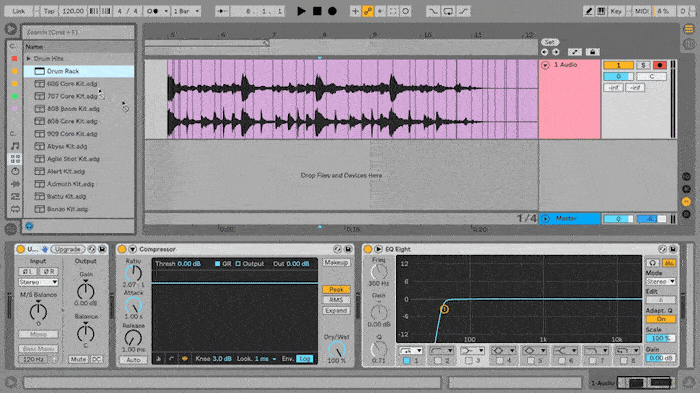Start playback with the Play button
The image size is (700, 393).
(x=301, y=11)
